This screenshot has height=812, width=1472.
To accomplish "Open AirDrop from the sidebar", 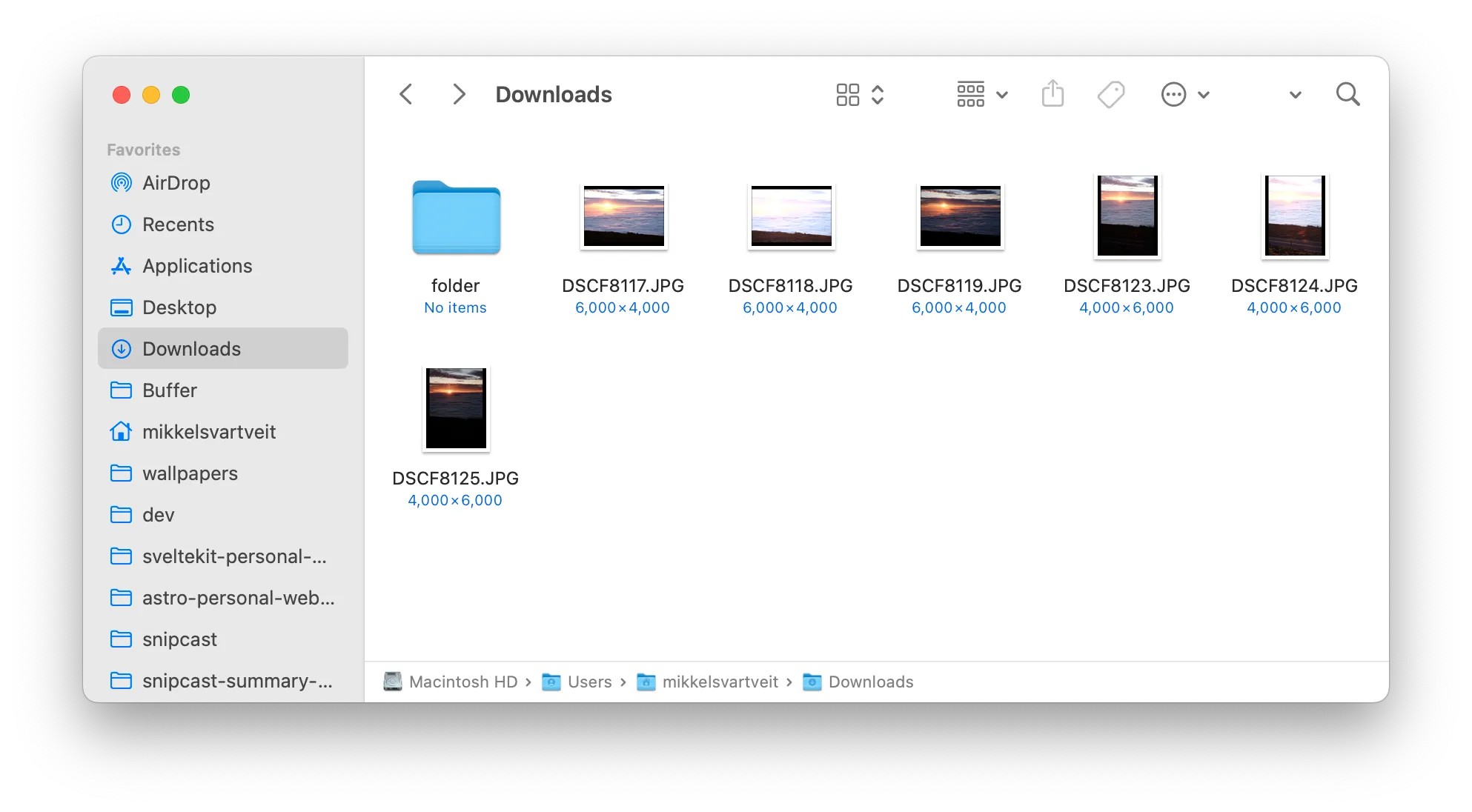I will coord(176,183).
